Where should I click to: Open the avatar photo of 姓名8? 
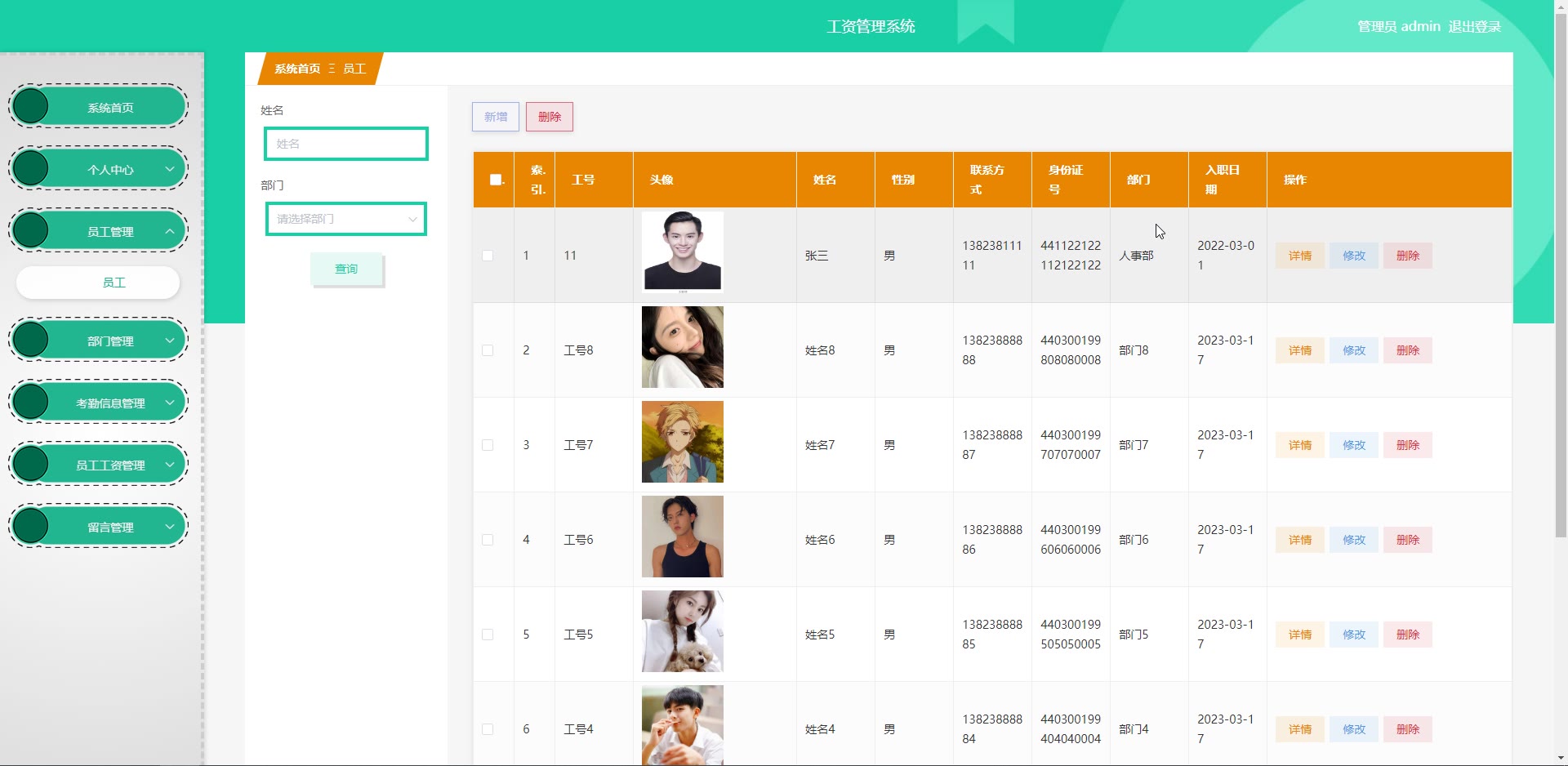coord(683,347)
